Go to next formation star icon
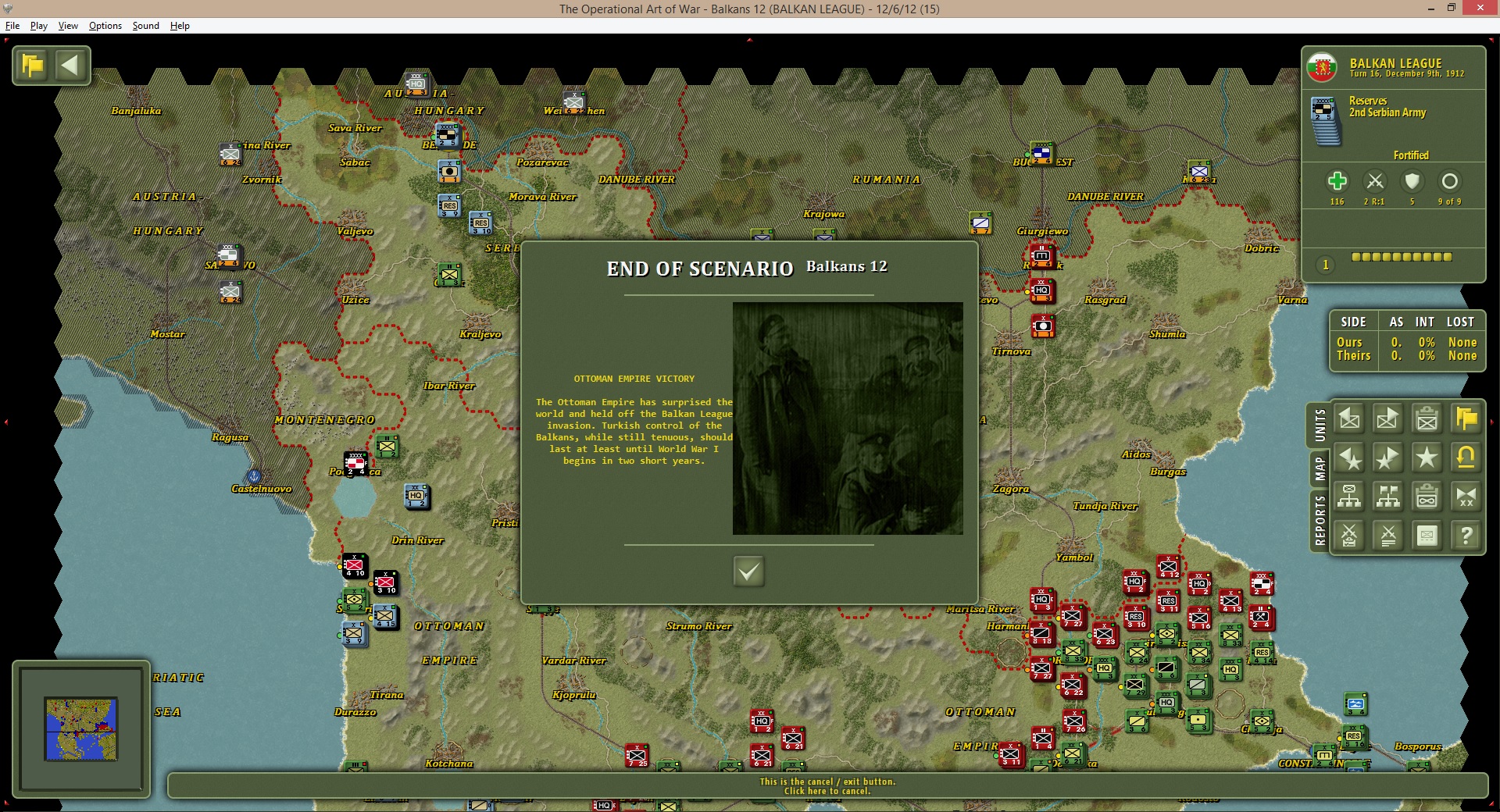 pyautogui.click(x=1388, y=458)
